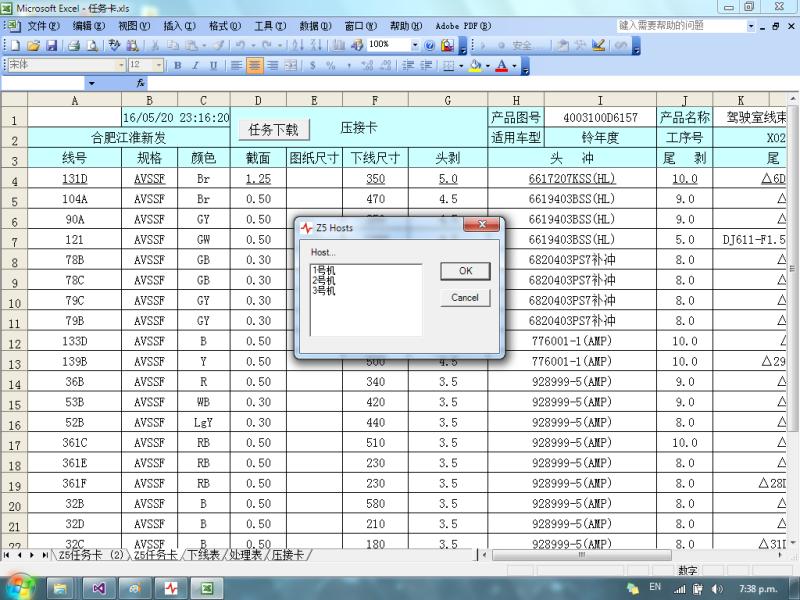The image size is (800, 600).
Task: Toggle Underline formatting
Action: pyautogui.click(x=213, y=66)
